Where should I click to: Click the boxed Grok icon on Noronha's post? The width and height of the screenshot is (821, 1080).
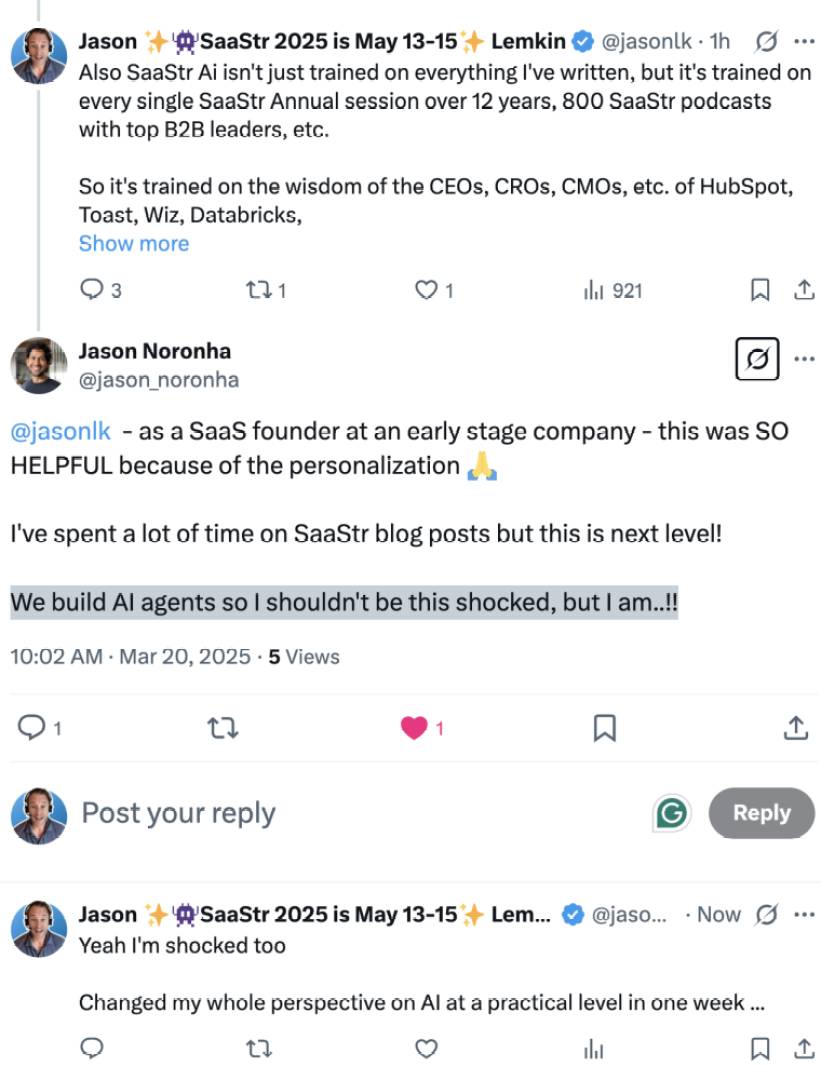click(757, 360)
